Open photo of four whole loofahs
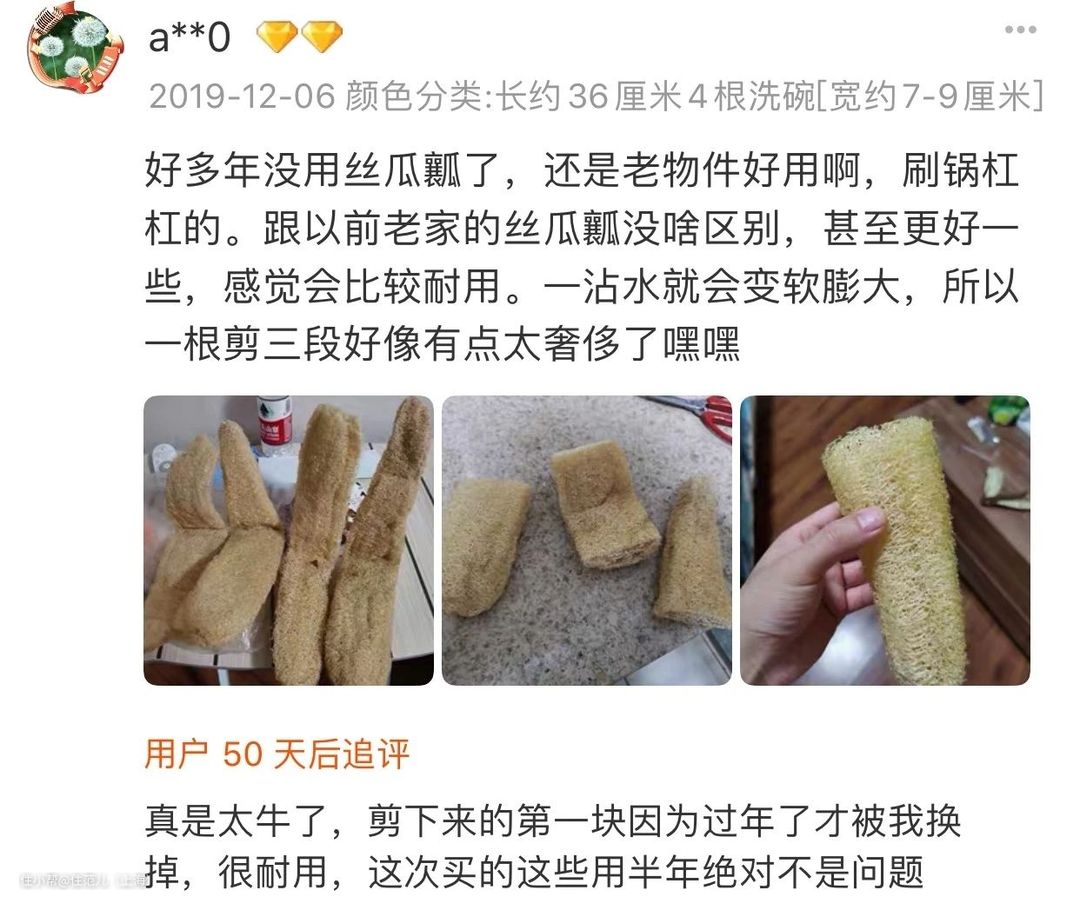 point(289,540)
